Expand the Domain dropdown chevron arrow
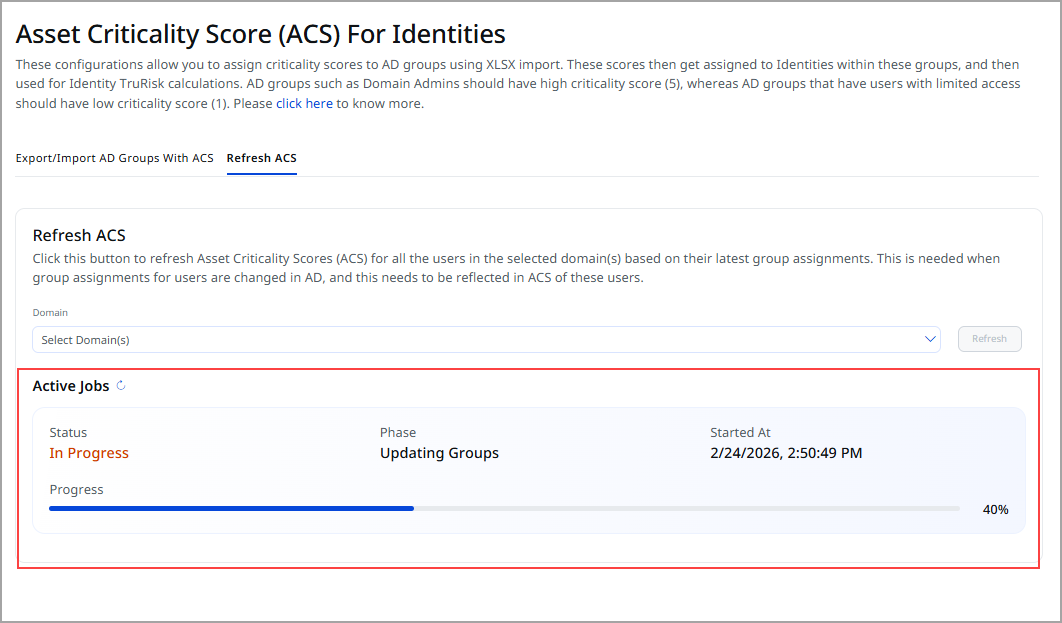The height and width of the screenshot is (623, 1062). (929, 340)
